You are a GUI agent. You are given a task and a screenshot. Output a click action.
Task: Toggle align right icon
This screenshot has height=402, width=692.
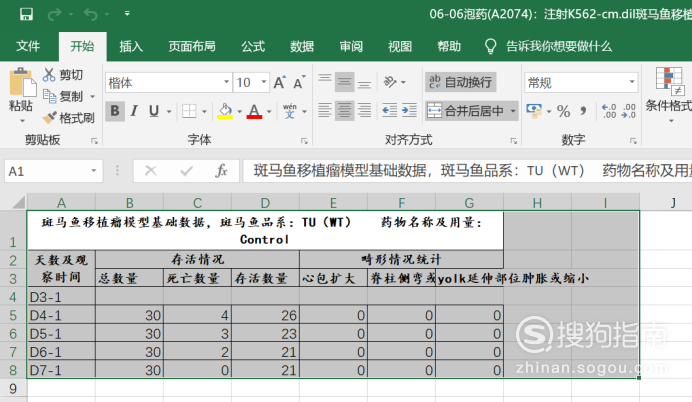364,110
